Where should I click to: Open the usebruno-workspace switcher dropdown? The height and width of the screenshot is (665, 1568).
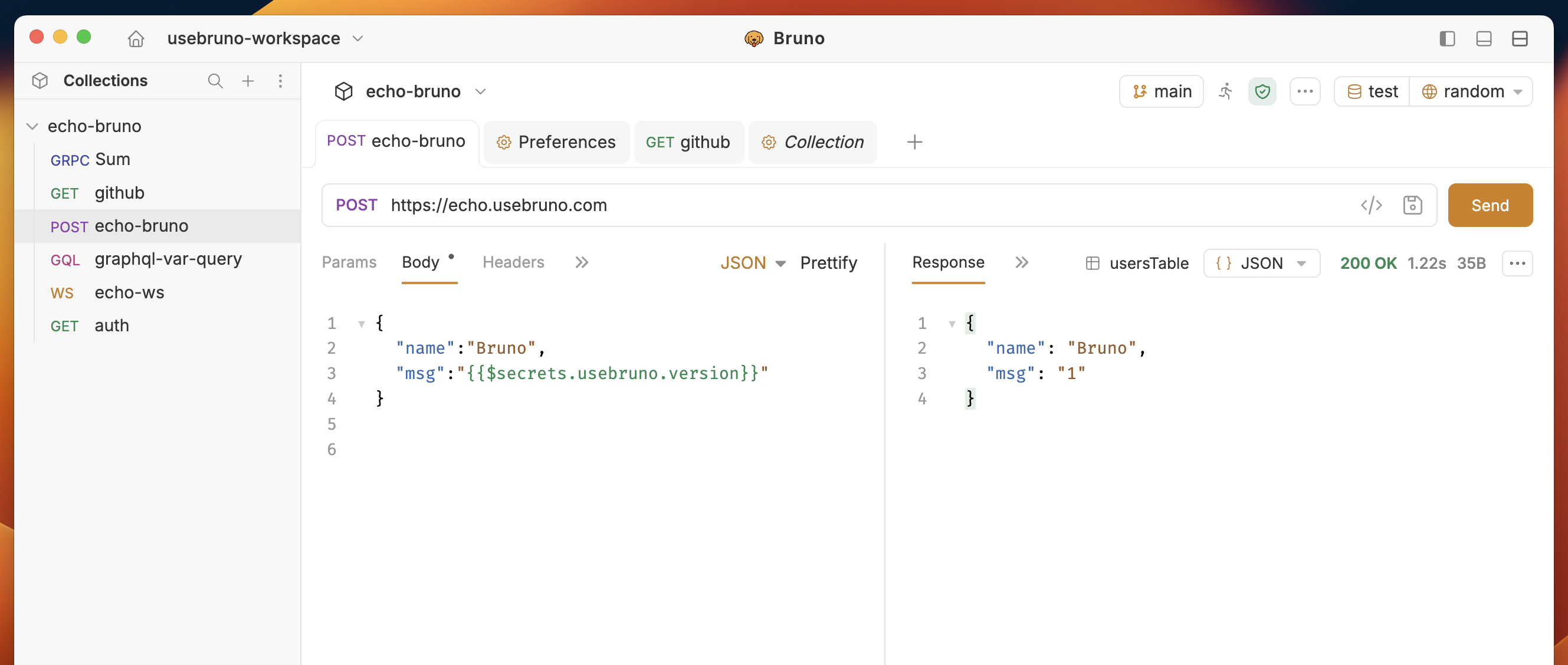tap(265, 38)
